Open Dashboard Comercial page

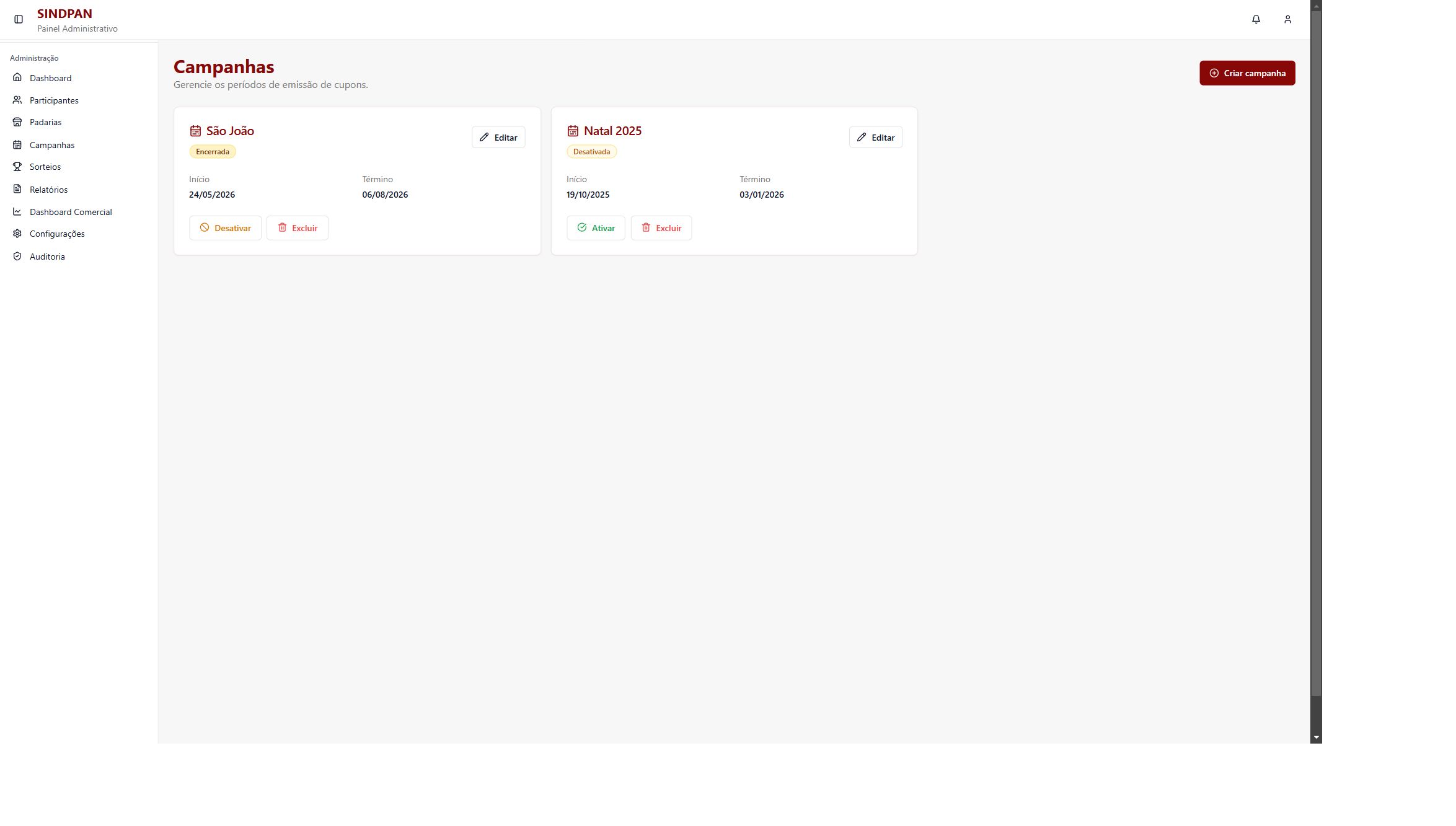click(x=79, y=212)
